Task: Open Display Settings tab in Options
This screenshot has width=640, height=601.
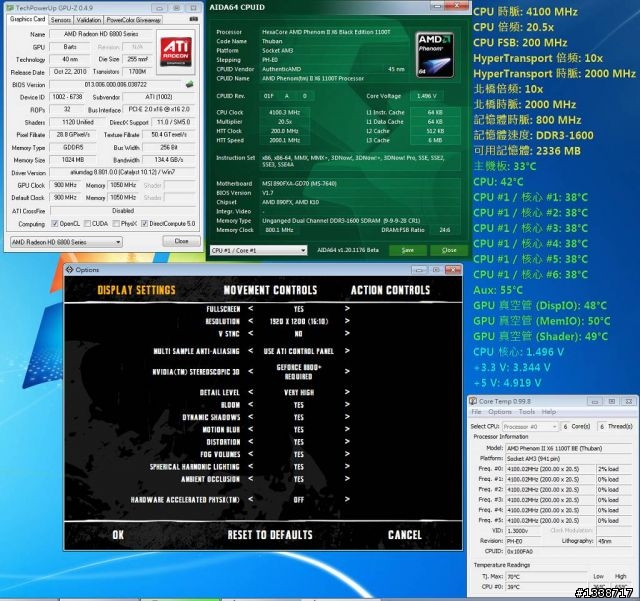Action: 136,290
